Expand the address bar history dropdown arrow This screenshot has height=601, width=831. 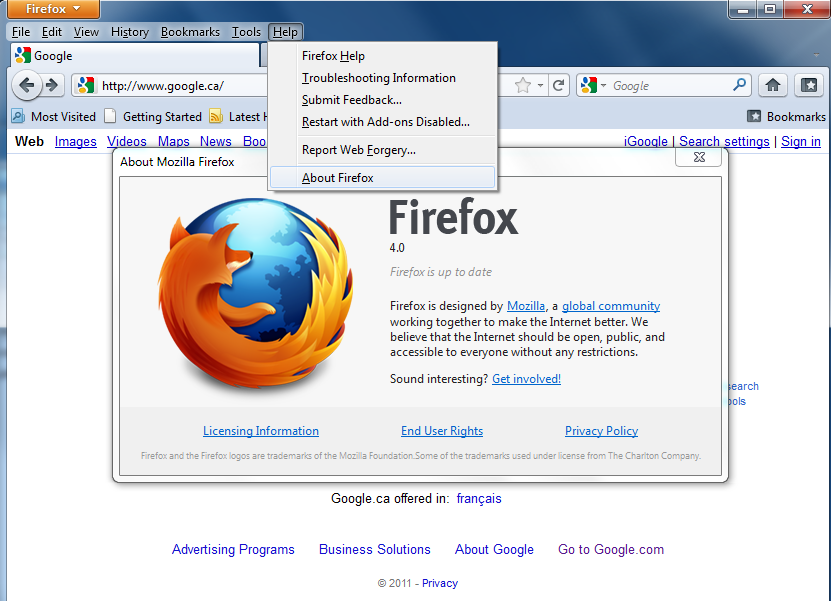(x=540, y=85)
